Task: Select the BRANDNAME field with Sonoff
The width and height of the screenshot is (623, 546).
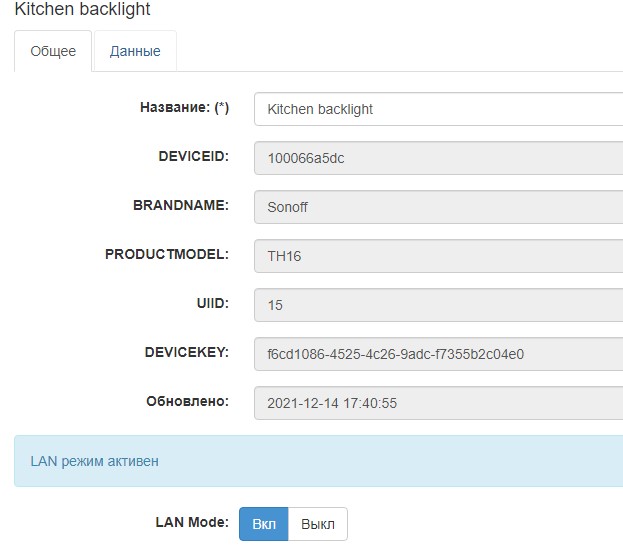Action: click(438, 207)
